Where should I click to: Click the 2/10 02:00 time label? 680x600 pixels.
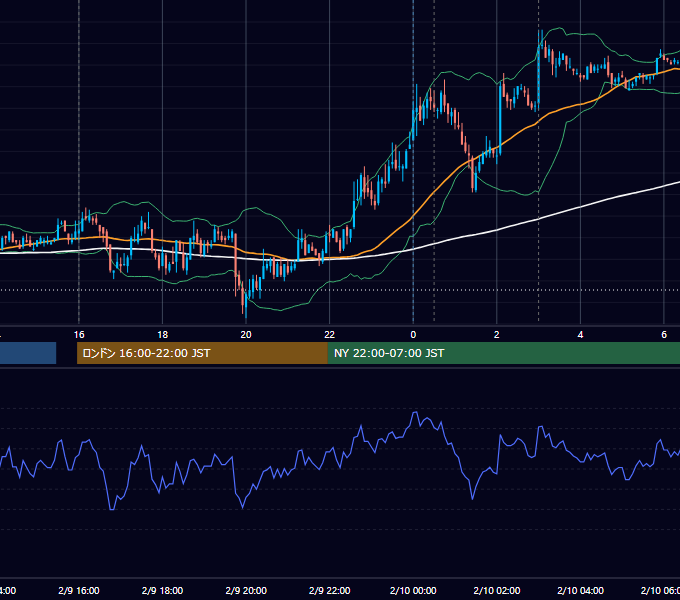coord(497,590)
